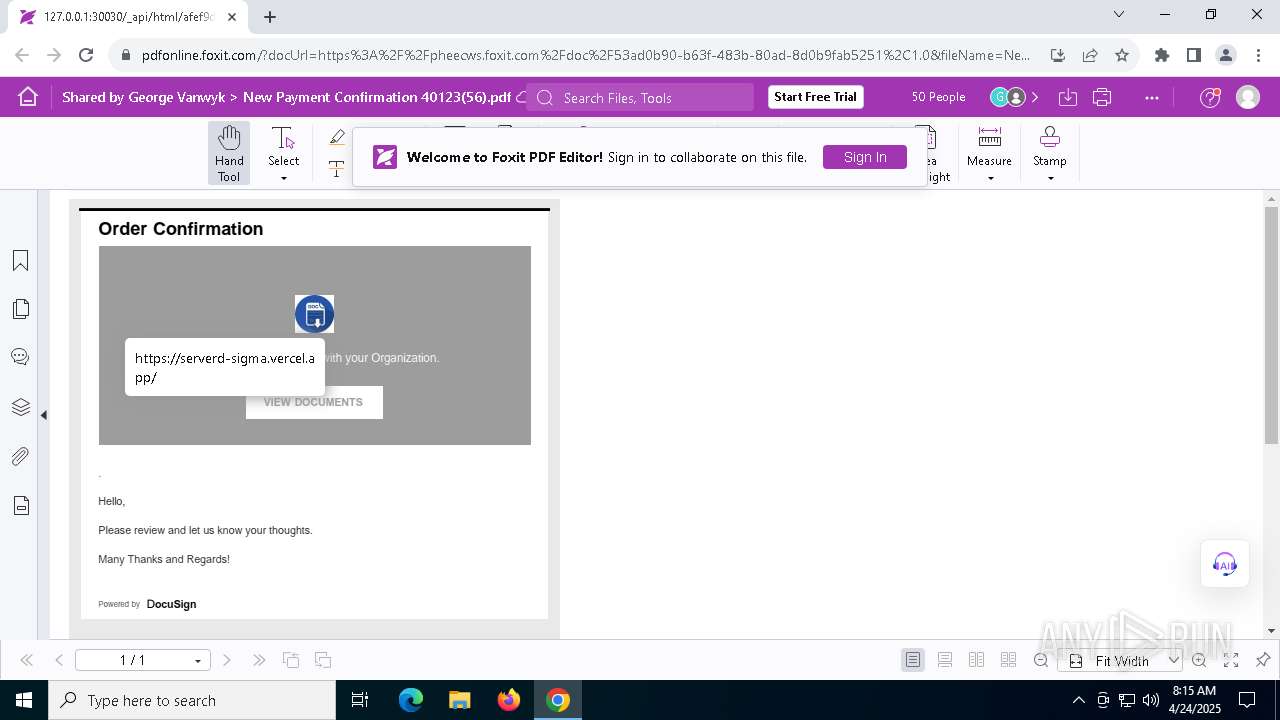The image size is (1280, 720).
Task: Select the Hand Tool
Action: 229,153
